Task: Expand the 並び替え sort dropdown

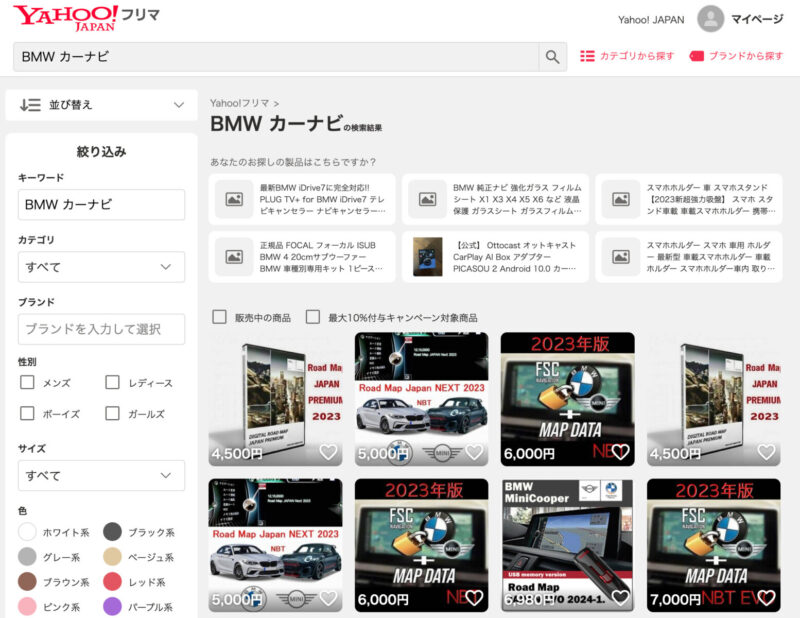Action: click(102, 105)
